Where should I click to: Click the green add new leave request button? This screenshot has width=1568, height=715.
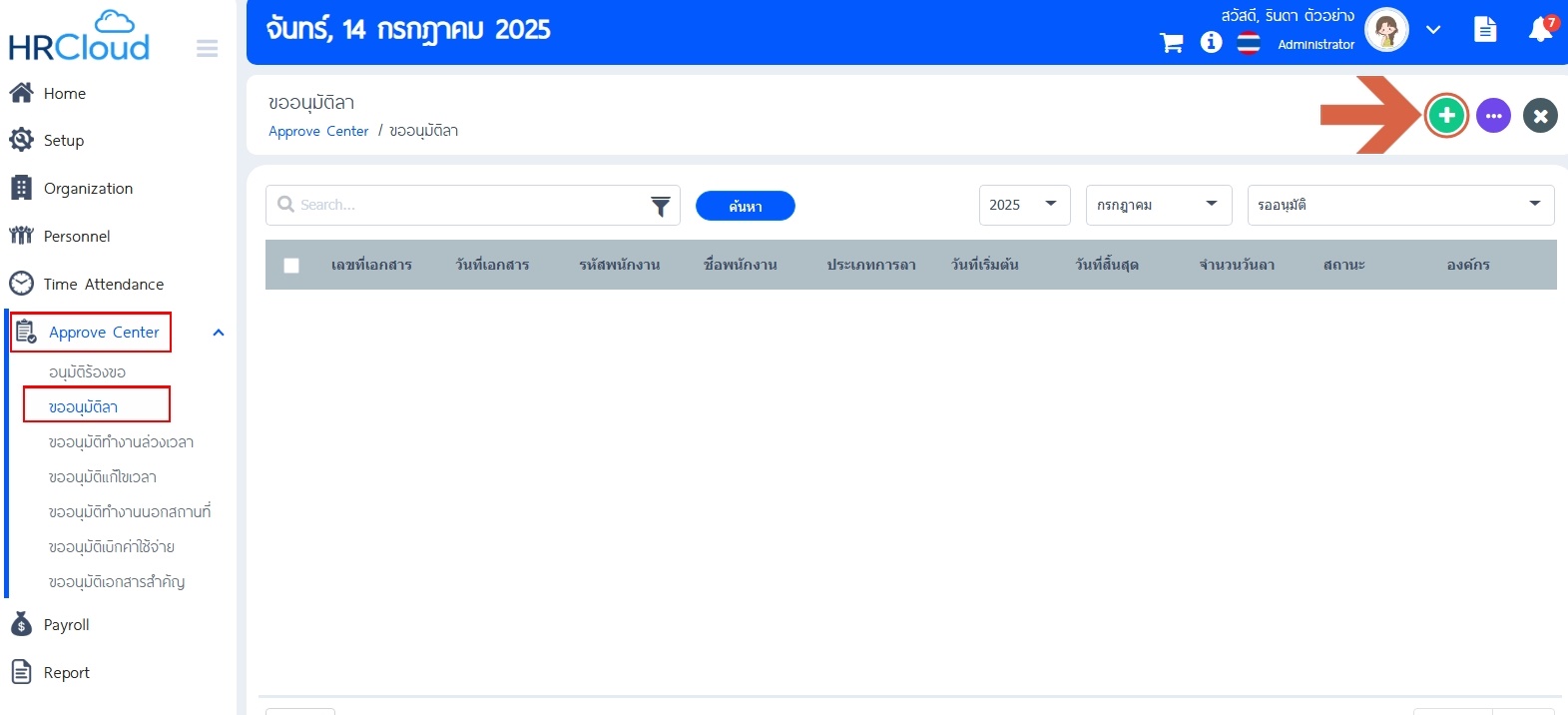click(1446, 116)
